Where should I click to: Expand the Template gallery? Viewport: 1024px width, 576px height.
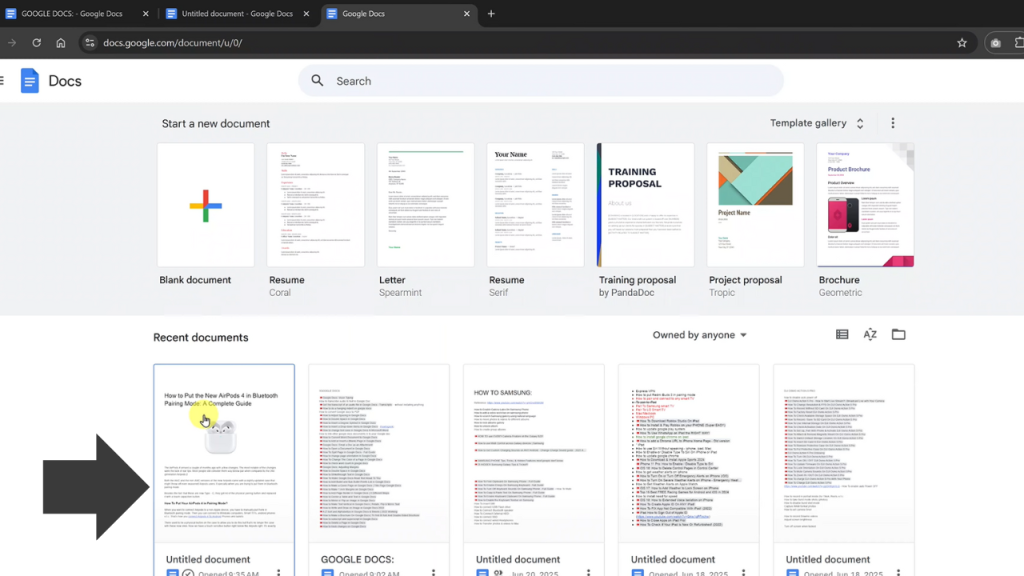point(816,123)
